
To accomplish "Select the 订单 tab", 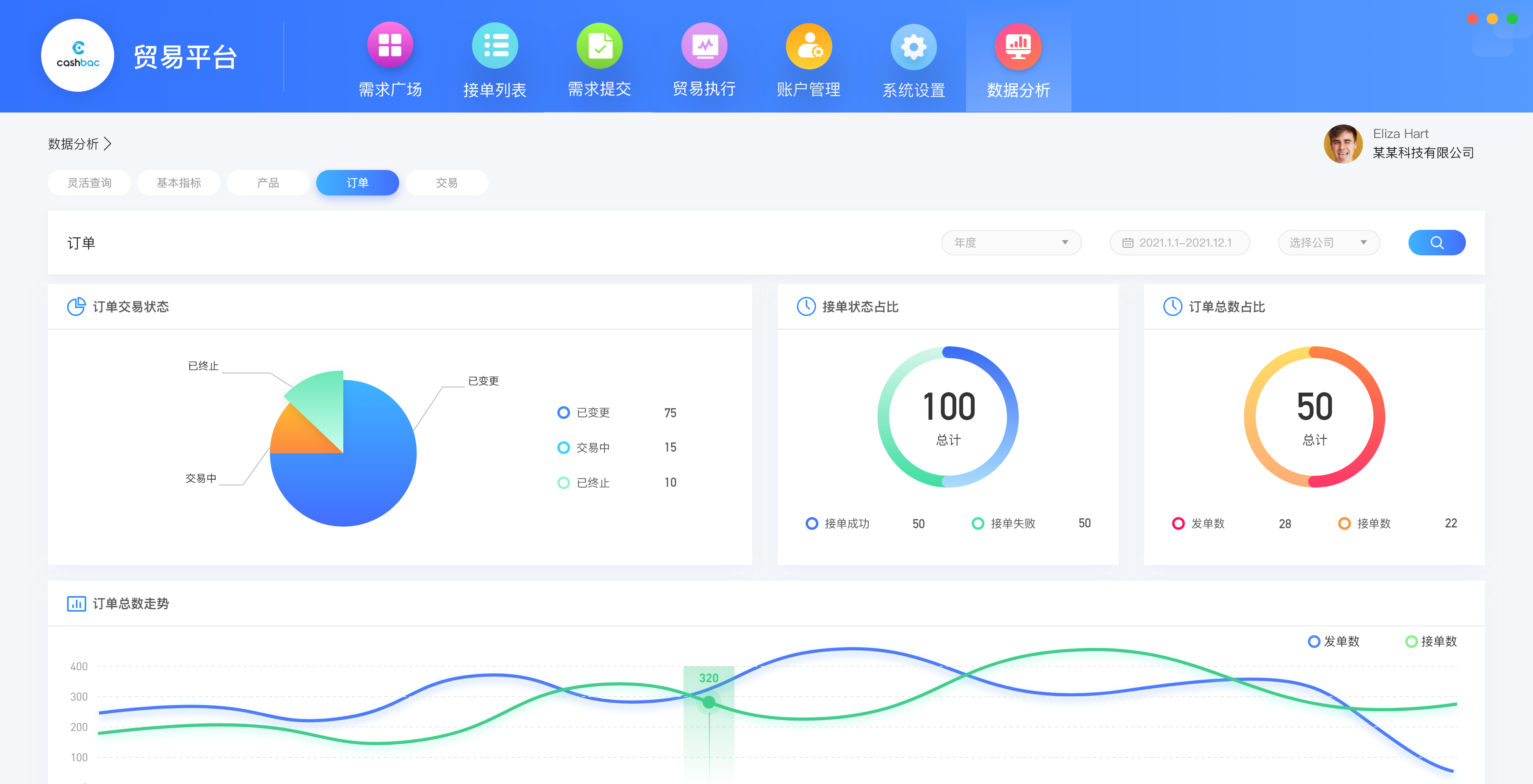I will 357,183.
